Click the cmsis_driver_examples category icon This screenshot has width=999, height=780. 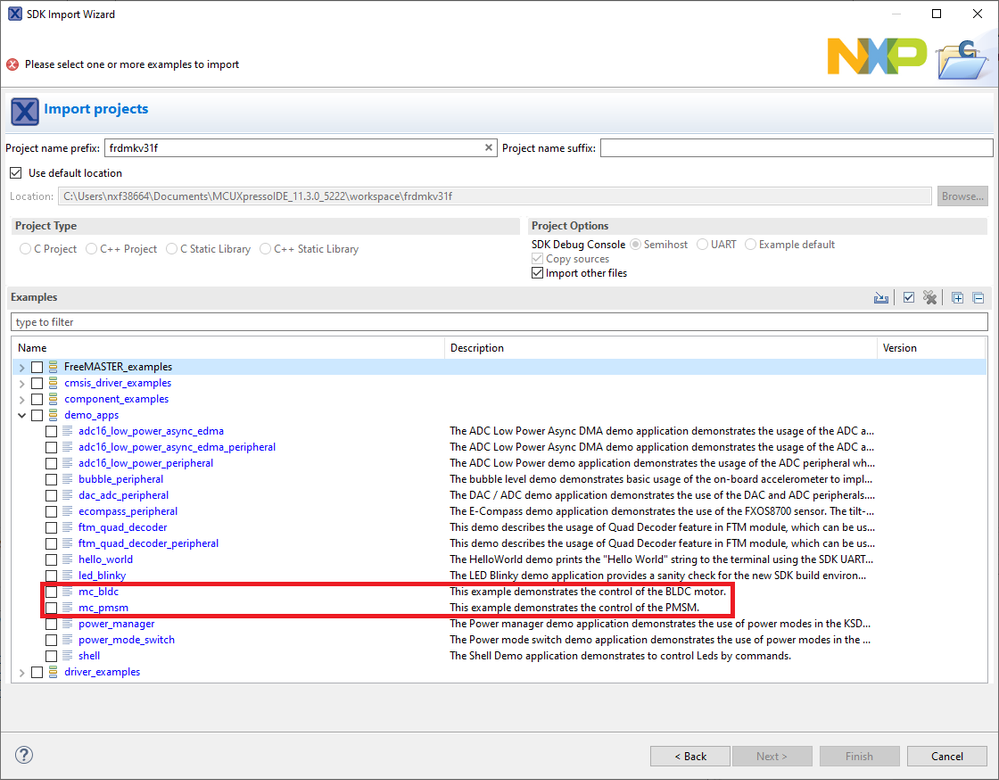54,383
